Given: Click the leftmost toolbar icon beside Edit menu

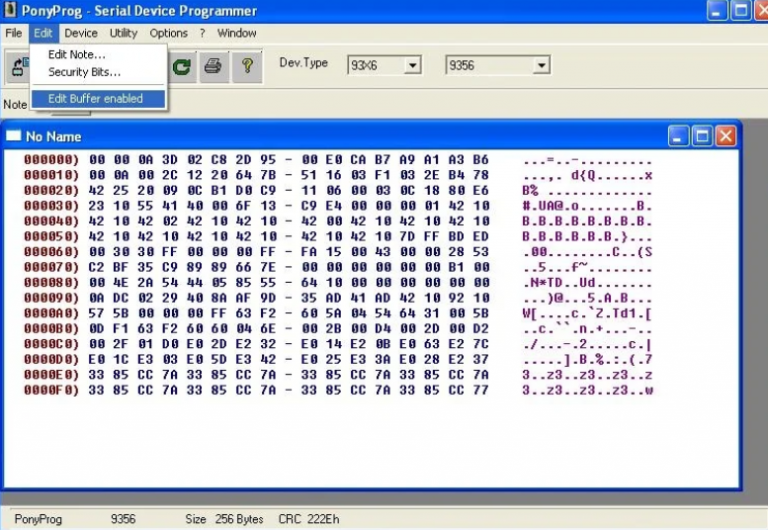Looking at the screenshot, I should pos(19,66).
